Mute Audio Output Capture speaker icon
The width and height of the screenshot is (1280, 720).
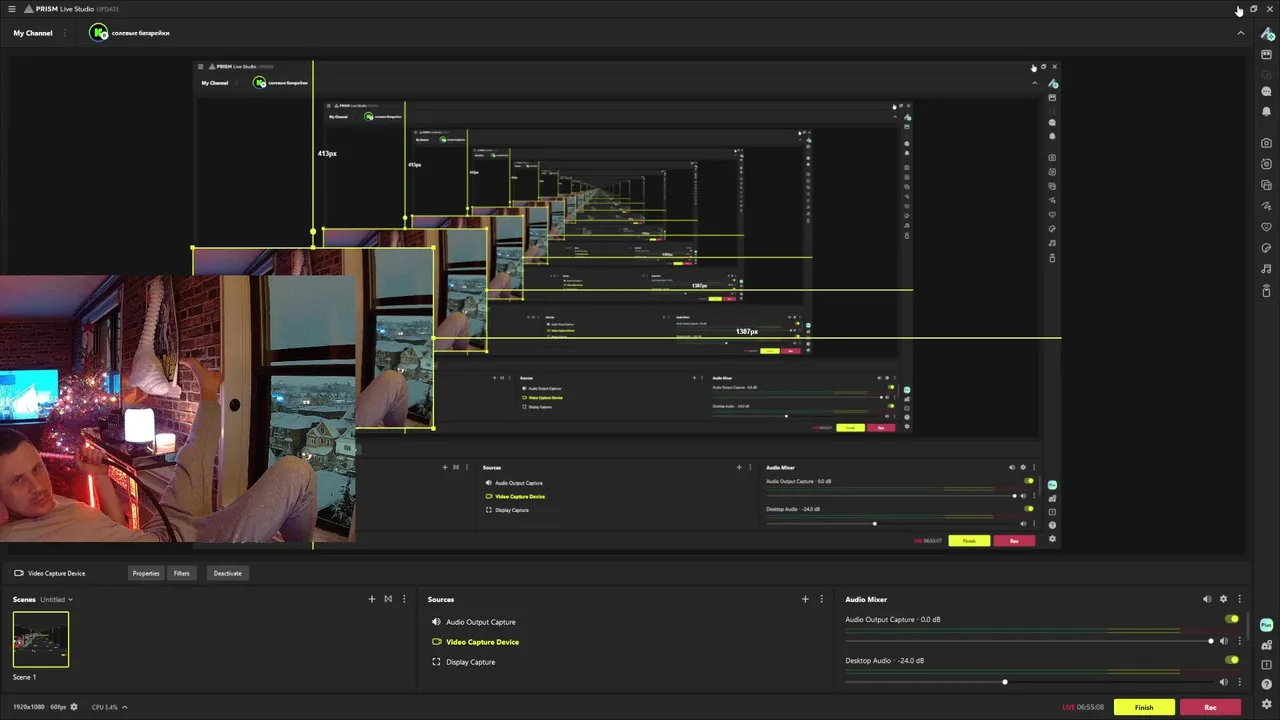[x=1223, y=641]
